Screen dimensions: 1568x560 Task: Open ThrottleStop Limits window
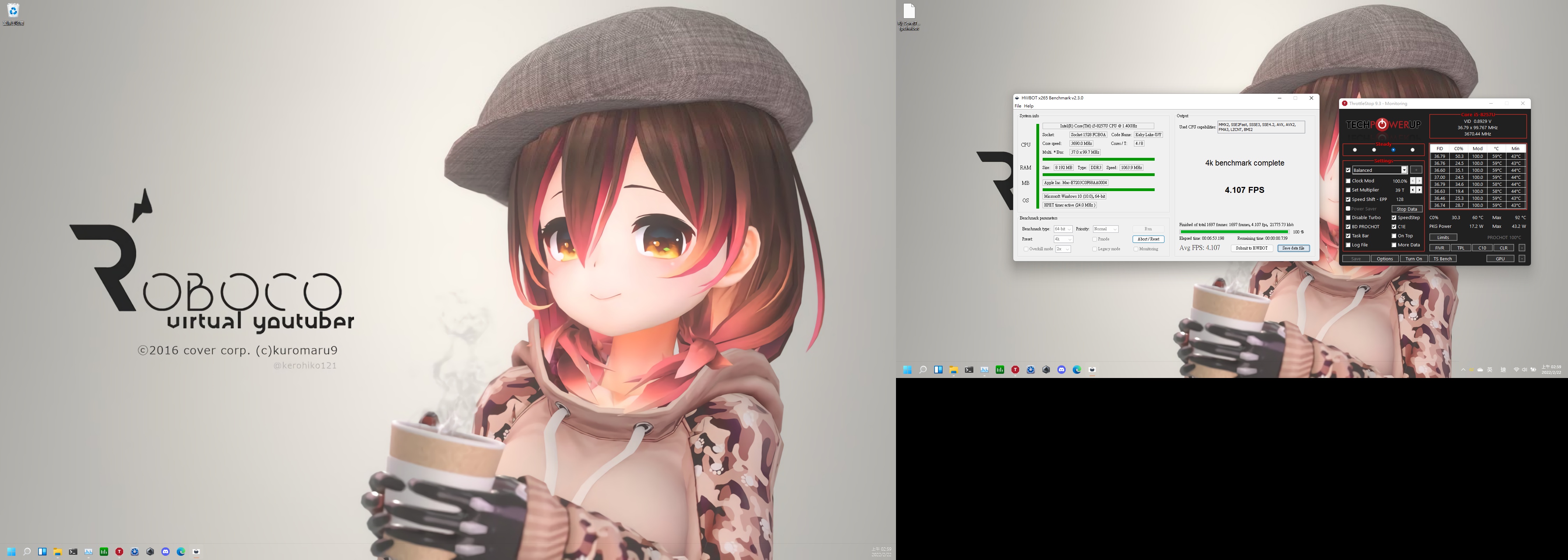pyautogui.click(x=1443, y=237)
